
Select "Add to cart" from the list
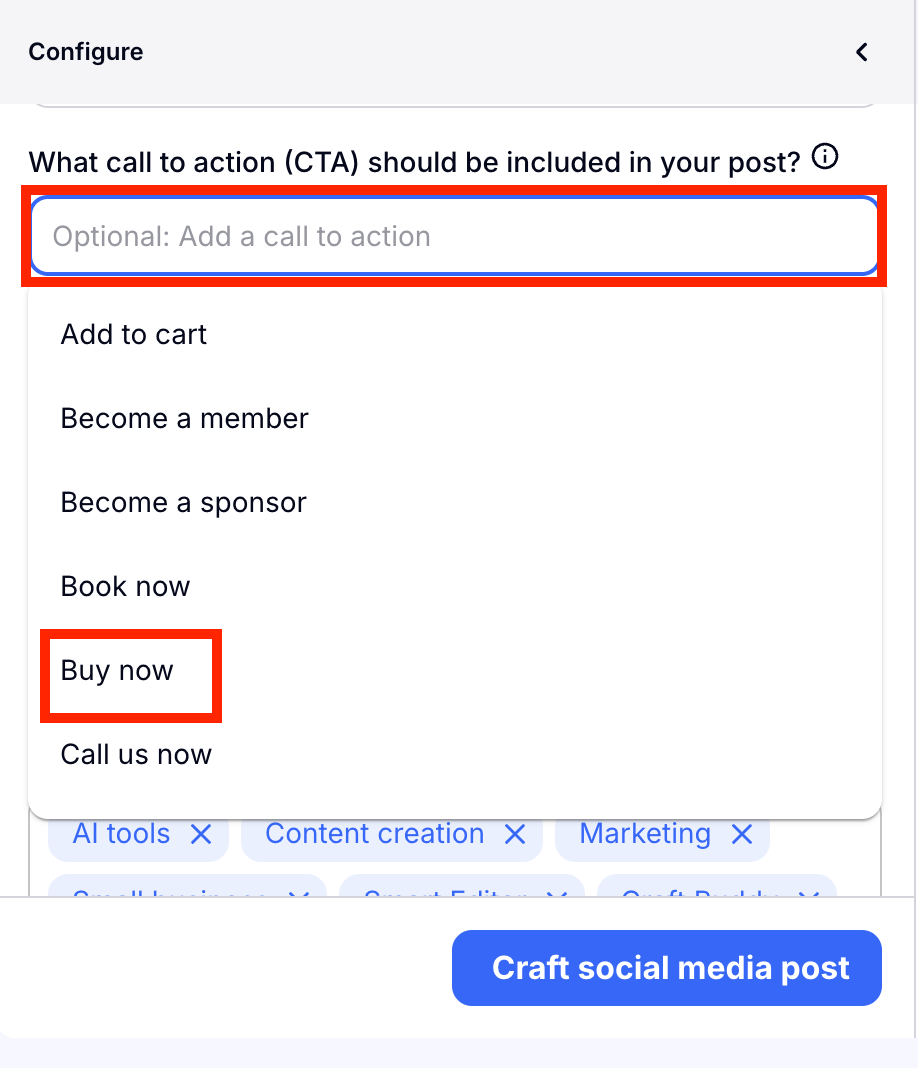click(x=134, y=334)
